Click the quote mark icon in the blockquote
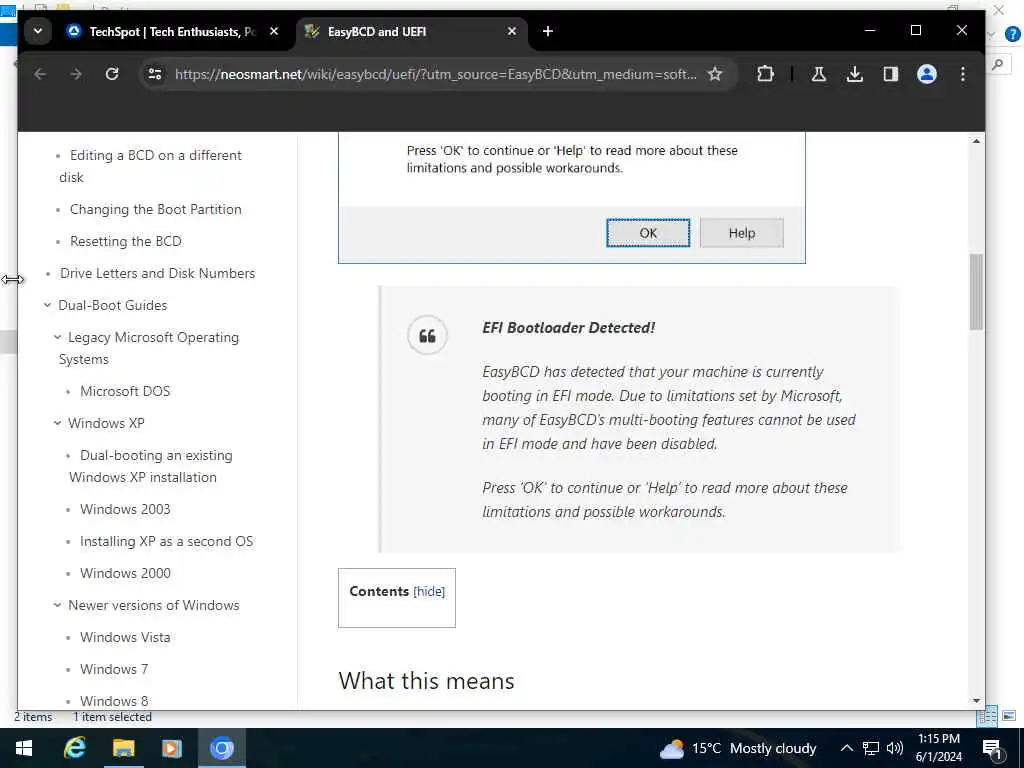The image size is (1024, 768). pos(427,336)
